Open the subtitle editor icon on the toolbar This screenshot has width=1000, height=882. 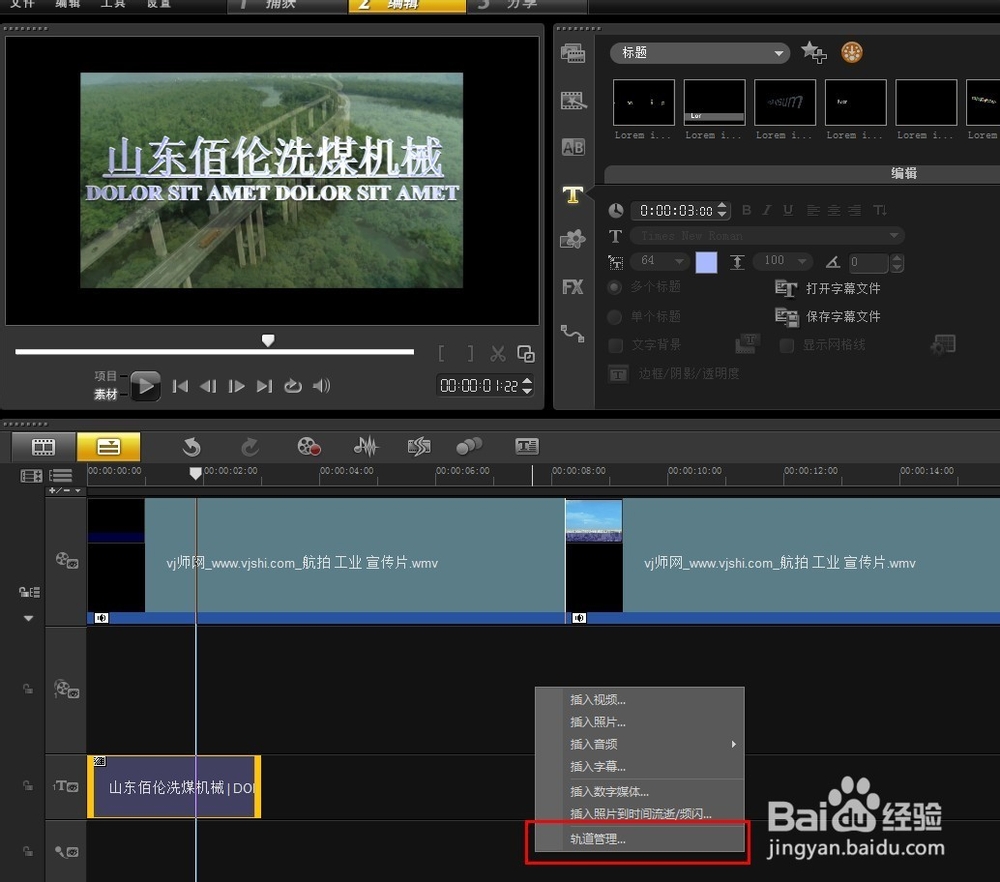(x=527, y=447)
